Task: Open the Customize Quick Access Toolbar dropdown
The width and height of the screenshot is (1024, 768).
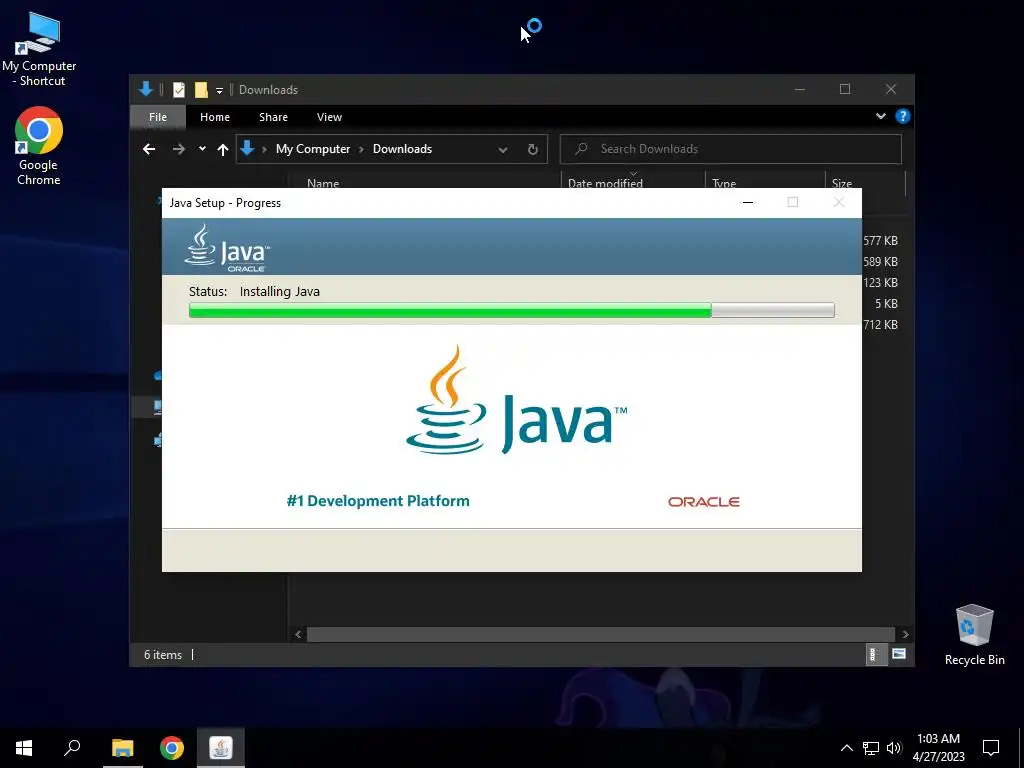Action: point(219,91)
